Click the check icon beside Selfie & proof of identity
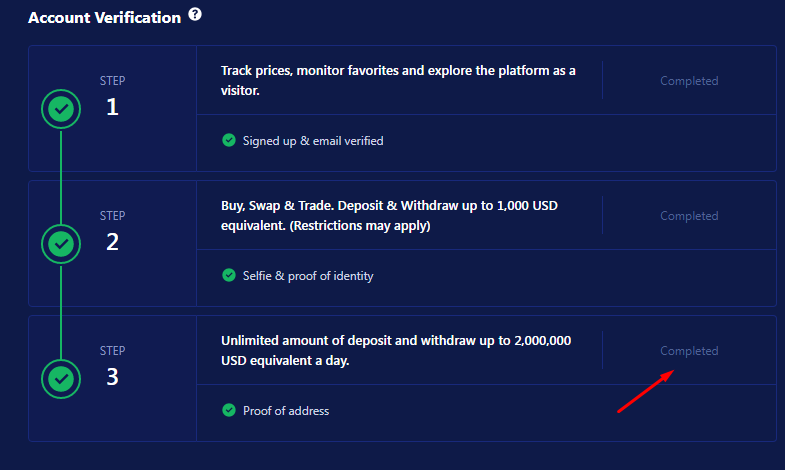 tap(229, 275)
